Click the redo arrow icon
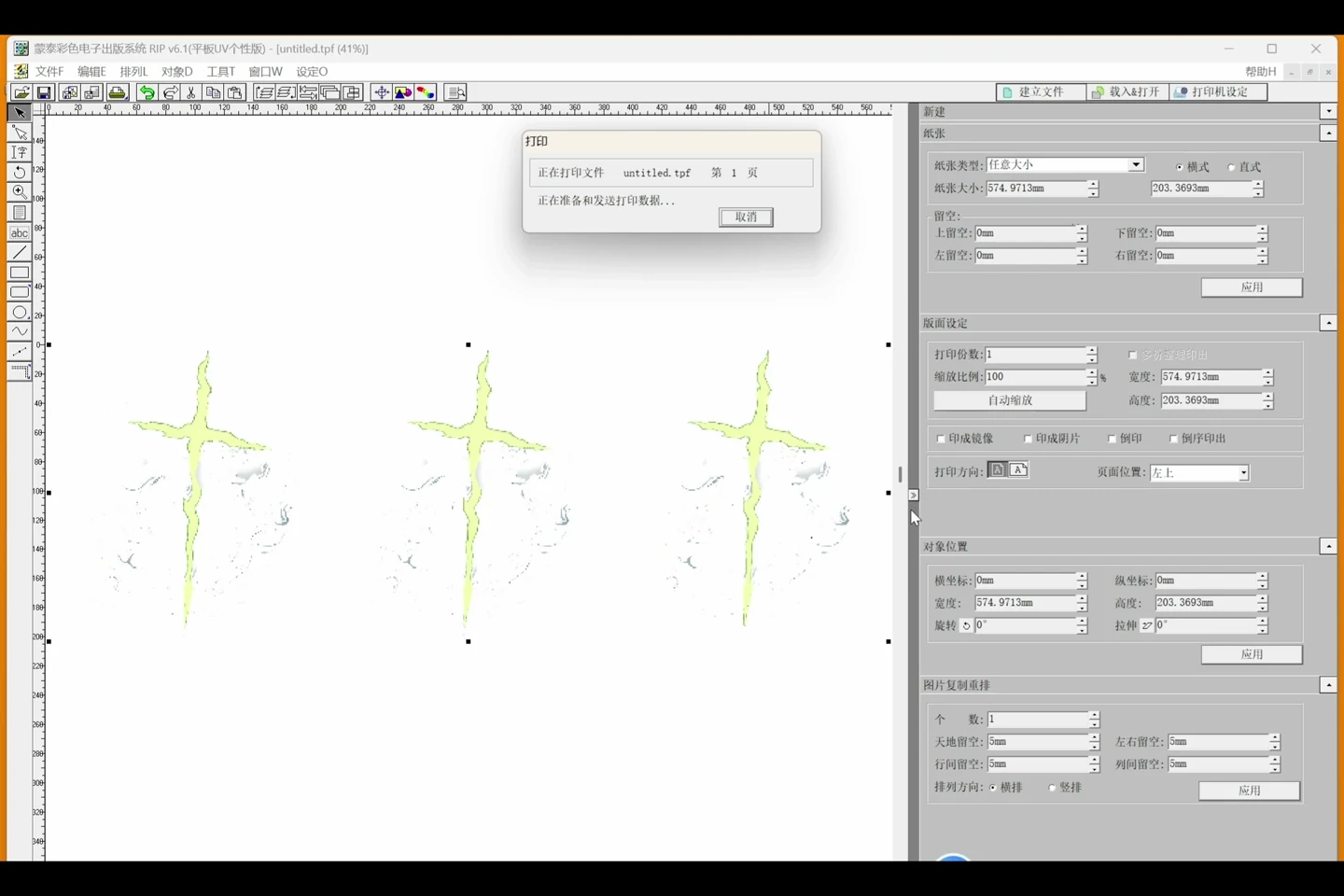The height and width of the screenshot is (896, 1344). [x=170, y=92]
